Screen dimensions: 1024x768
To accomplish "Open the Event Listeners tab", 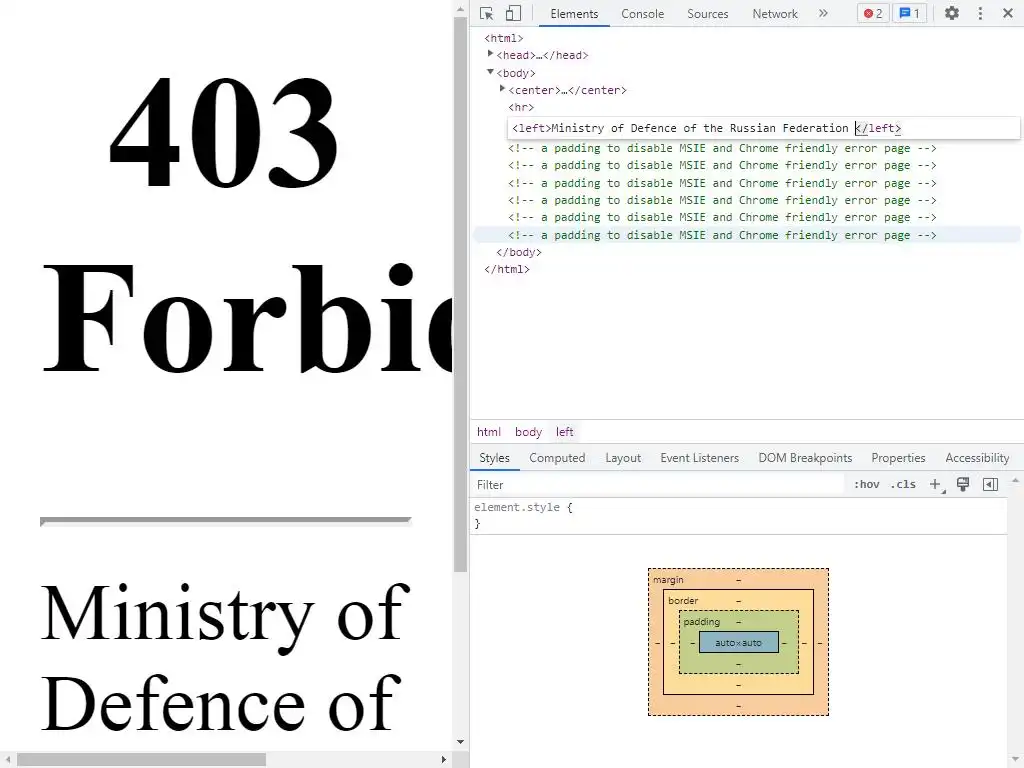I will [x=699, y=458].
